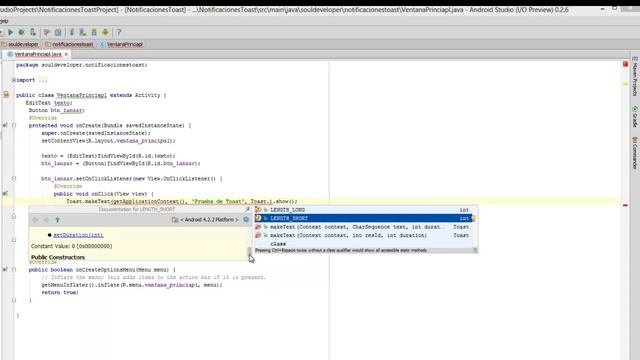Click the completion popup hint options icon
Screen dimensions: 640x360
point(475,250)
